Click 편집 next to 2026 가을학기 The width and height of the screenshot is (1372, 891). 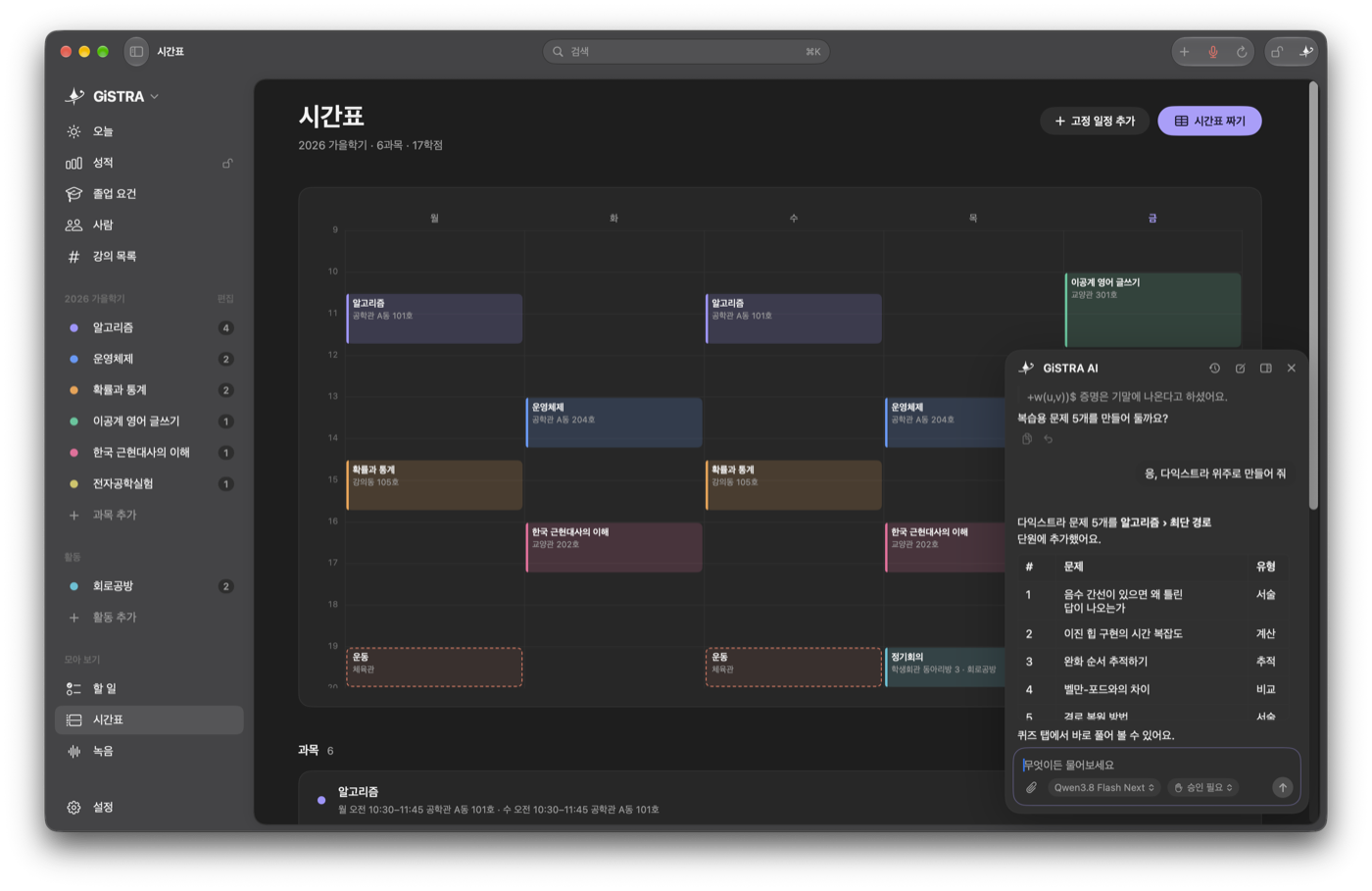point(225,299)
